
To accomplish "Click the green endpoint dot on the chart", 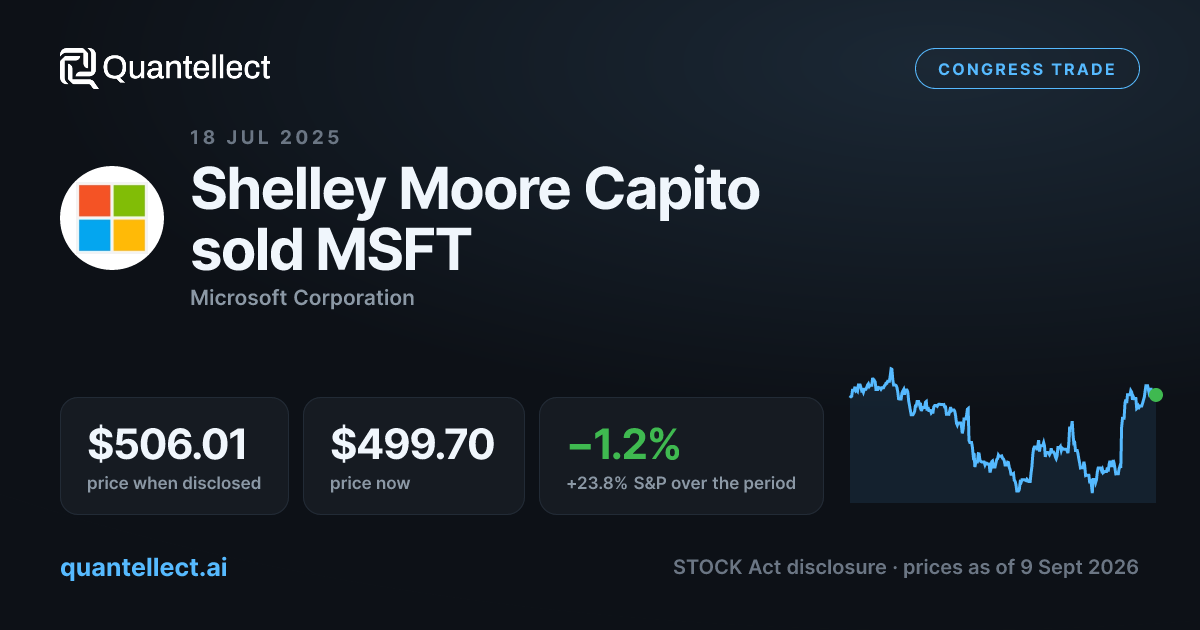I will click(x=1156, y=395).
